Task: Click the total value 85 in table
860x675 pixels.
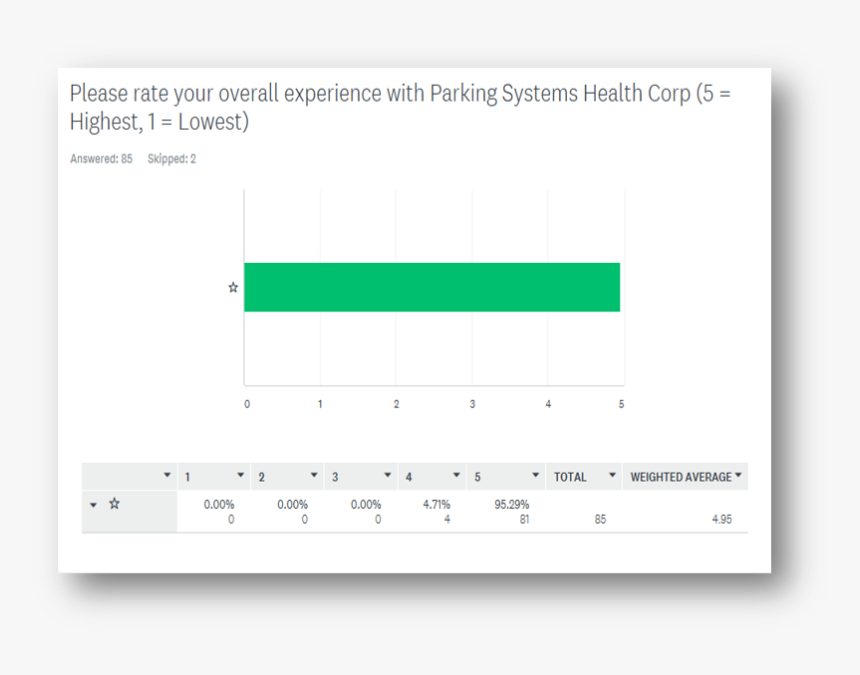Action: pos(600,519)
